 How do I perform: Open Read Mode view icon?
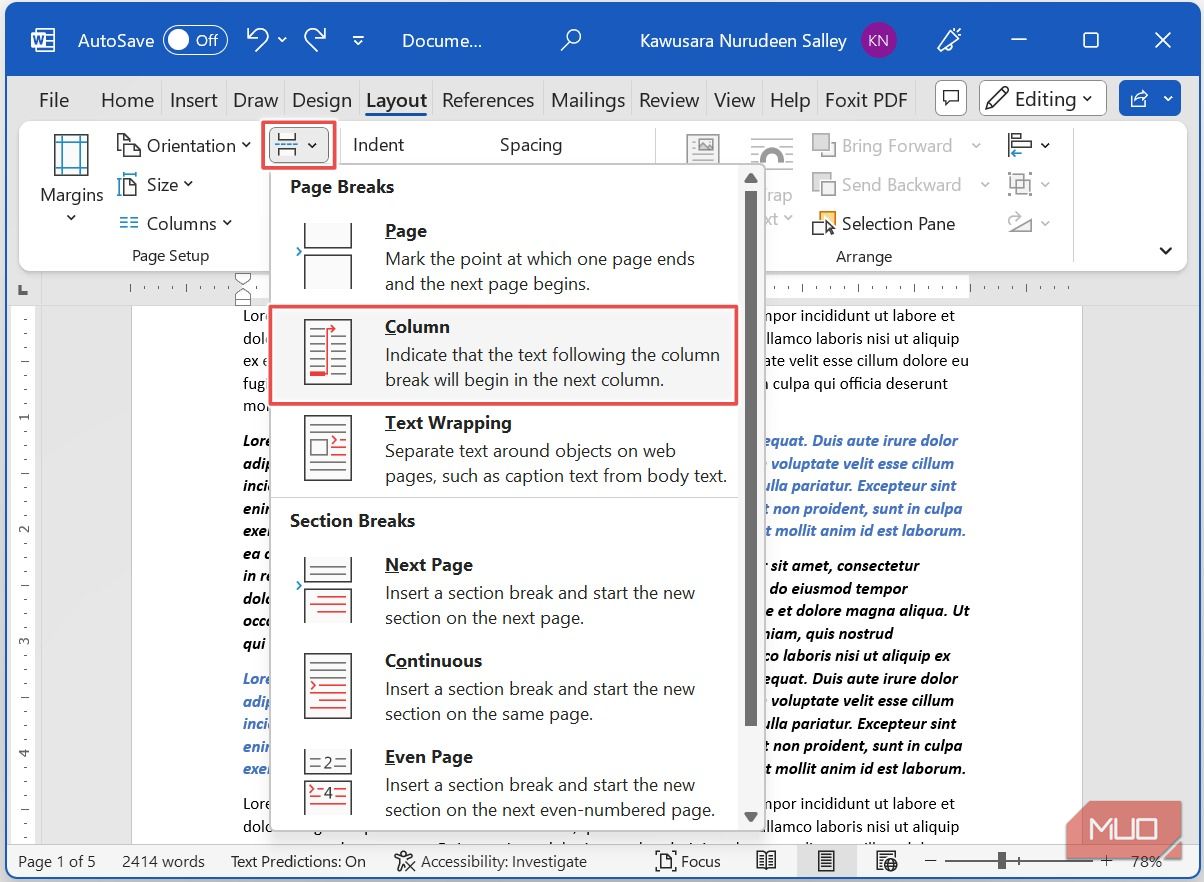point(766,861)
